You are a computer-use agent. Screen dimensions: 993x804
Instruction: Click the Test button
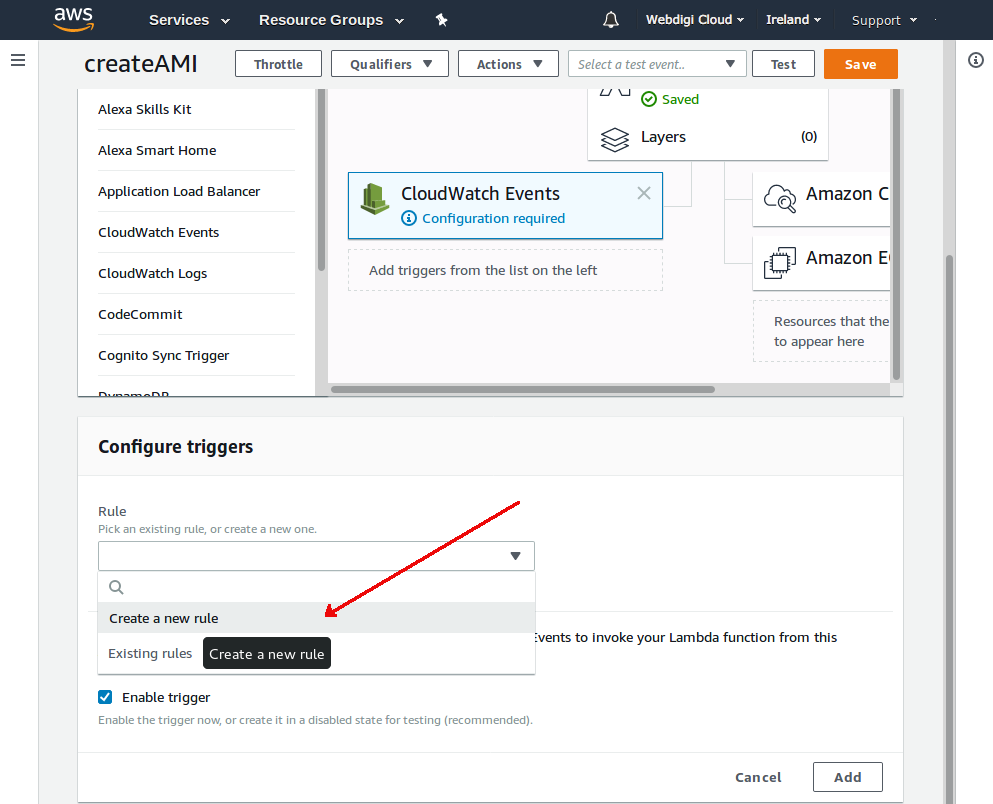(783, 64)
